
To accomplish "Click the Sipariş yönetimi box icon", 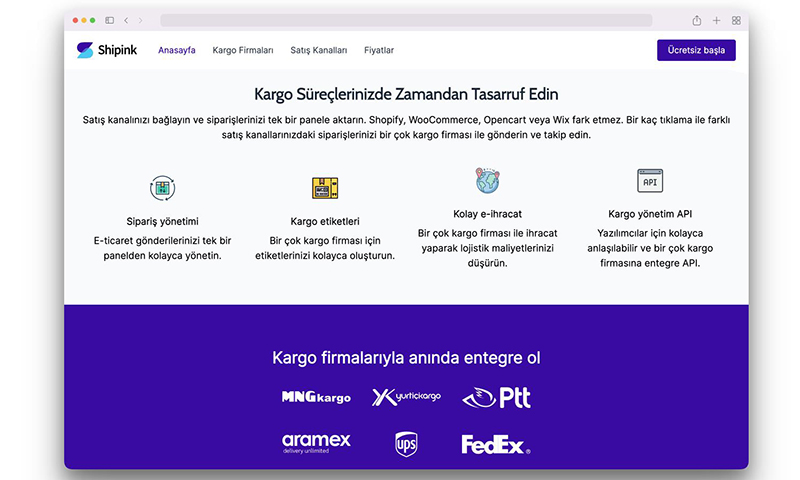I will [162, 188].
